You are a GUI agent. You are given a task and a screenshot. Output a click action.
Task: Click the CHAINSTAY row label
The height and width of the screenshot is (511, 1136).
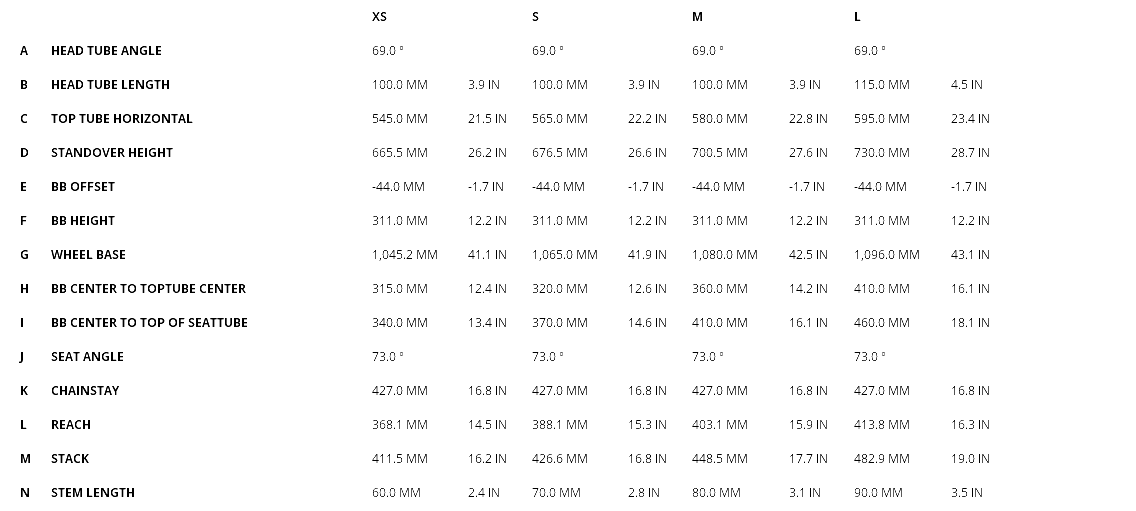[85, 391]
